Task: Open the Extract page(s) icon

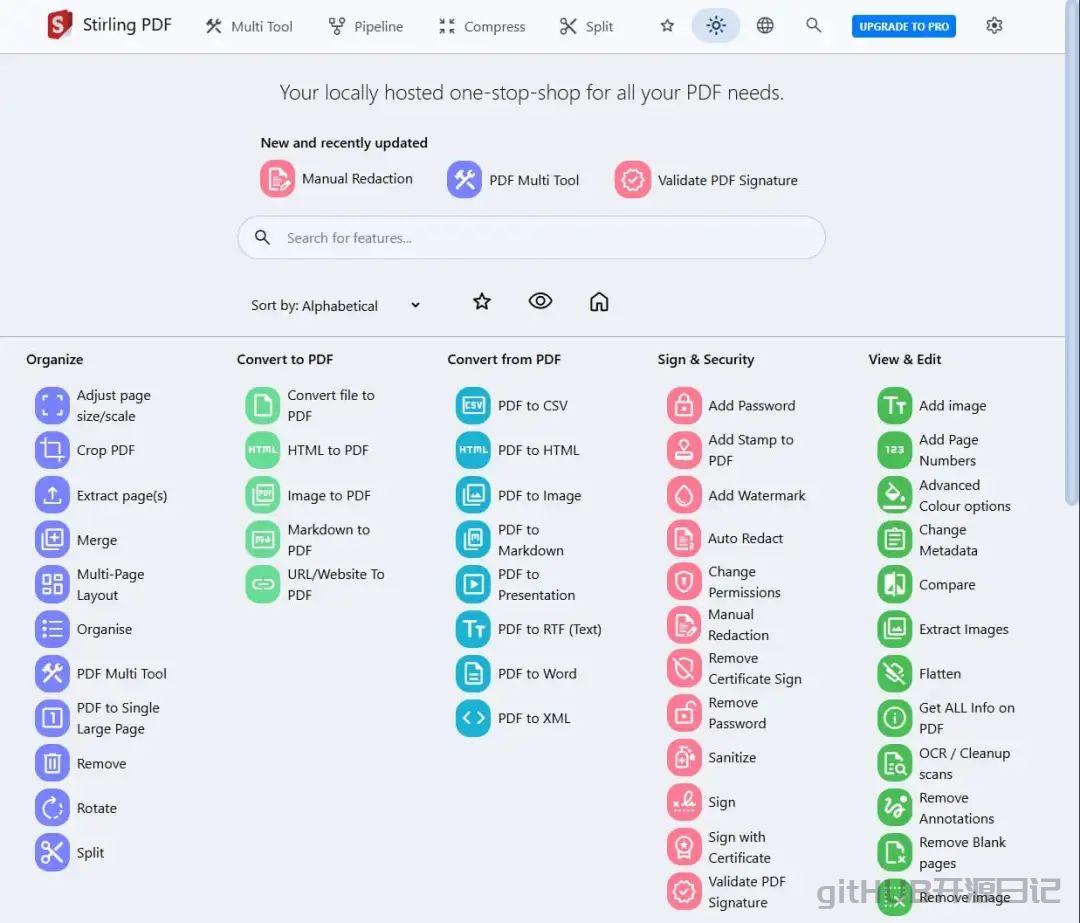Action: [x=52, y=495]
